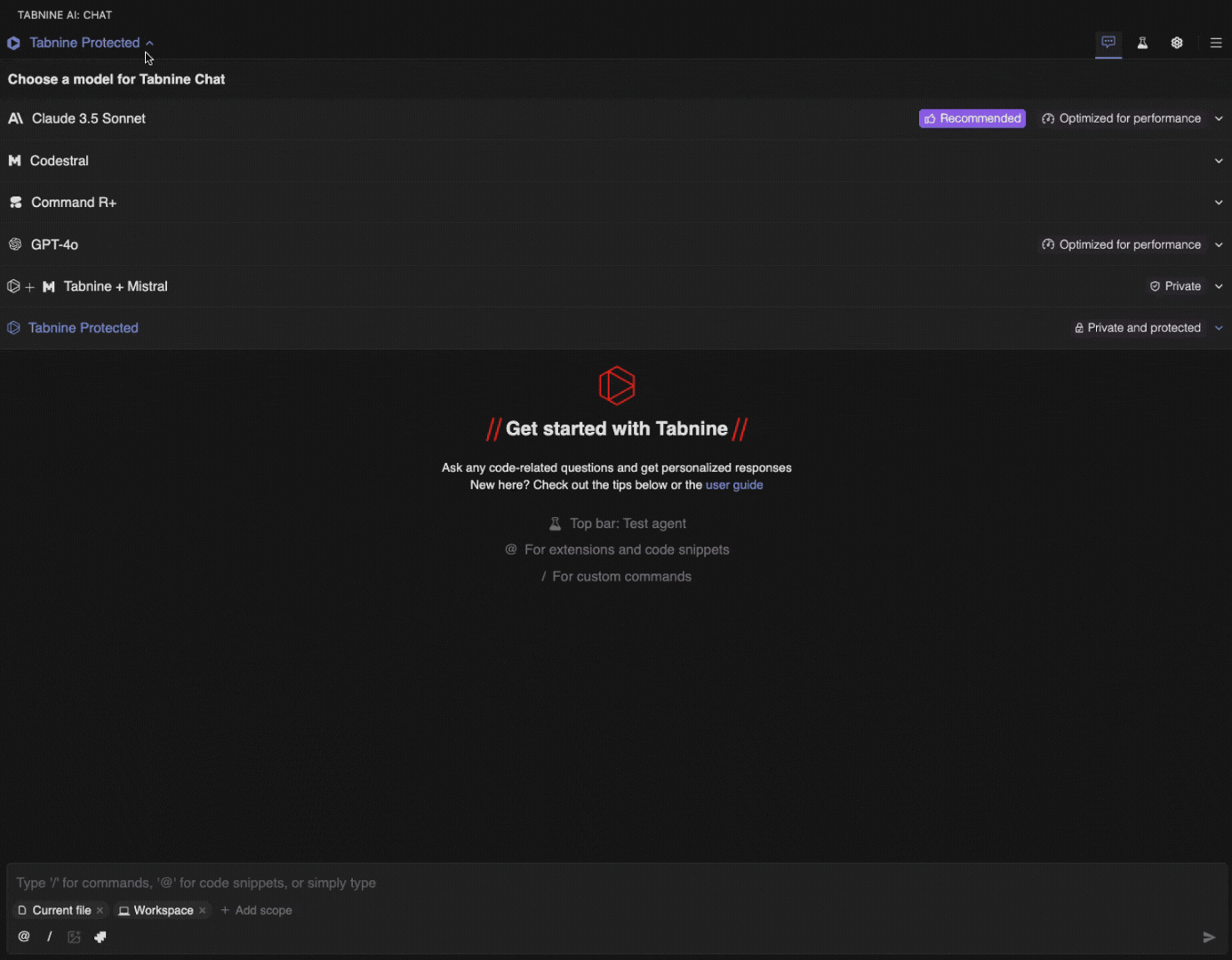Screen dimensions: 1232x960
Task: Focus the chat message input field
Action: click(613, 883)
